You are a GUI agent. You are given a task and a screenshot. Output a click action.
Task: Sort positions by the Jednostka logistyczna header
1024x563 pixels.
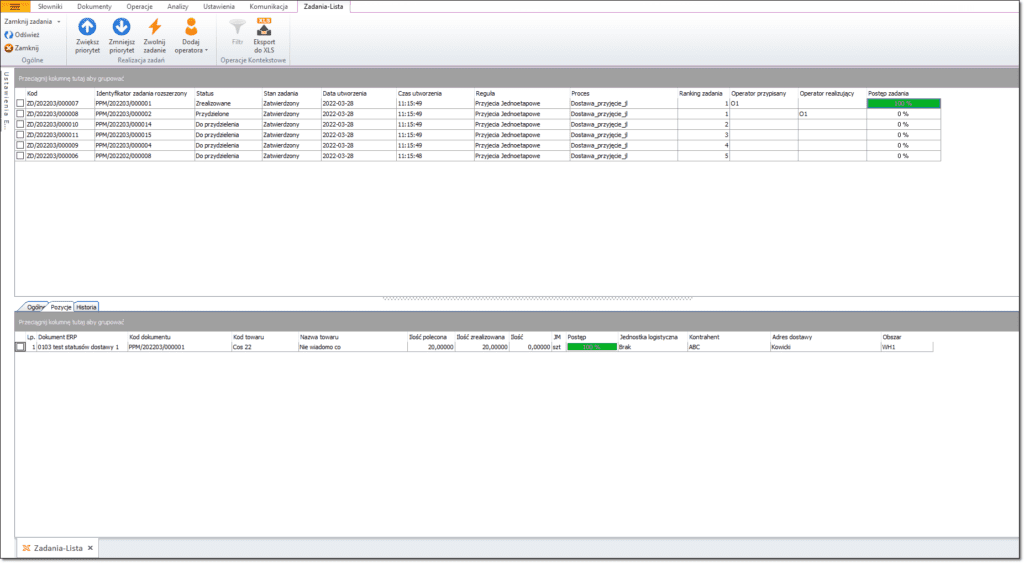652,337
